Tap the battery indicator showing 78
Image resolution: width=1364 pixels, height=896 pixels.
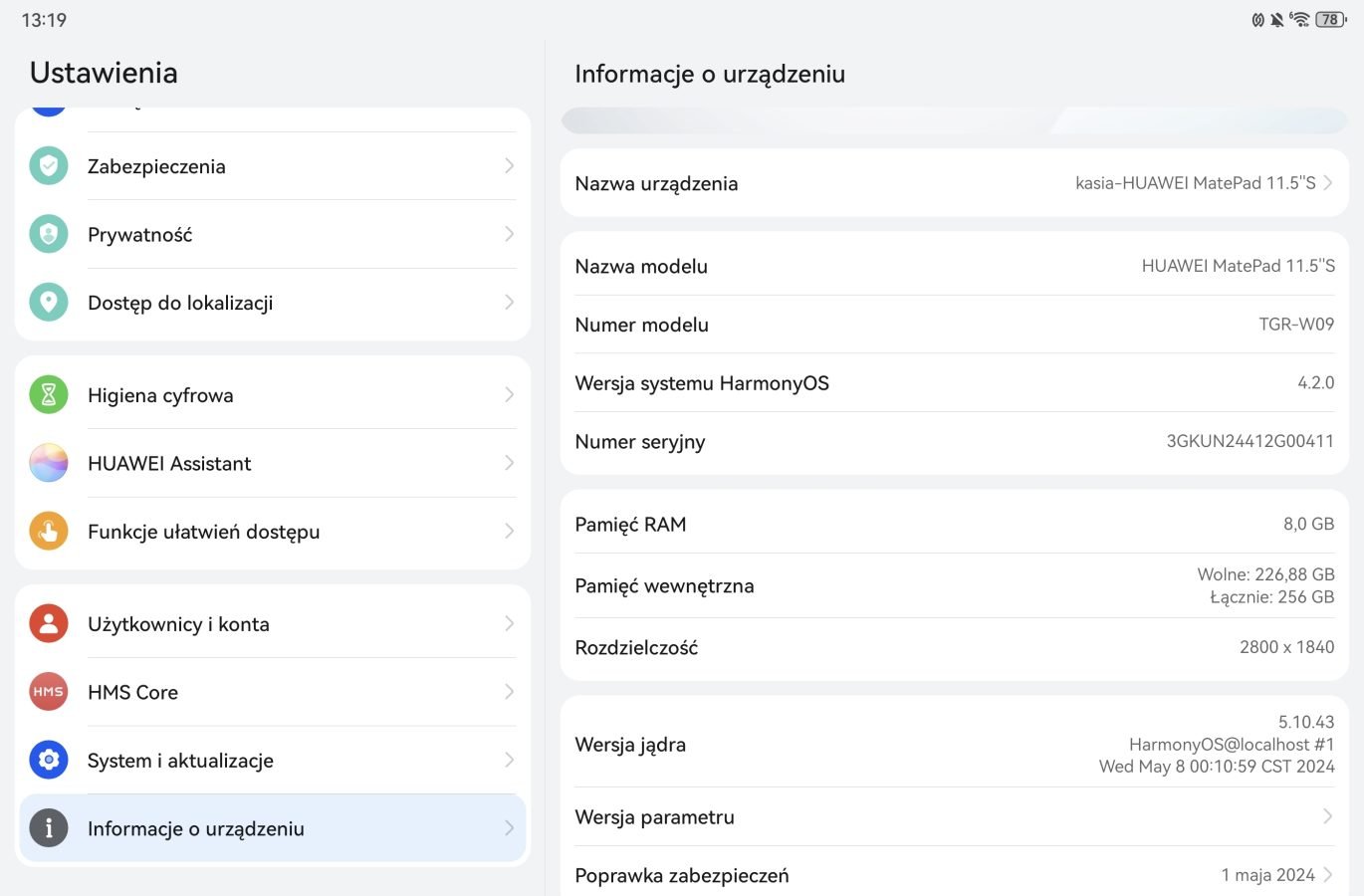click(1331, 19)
